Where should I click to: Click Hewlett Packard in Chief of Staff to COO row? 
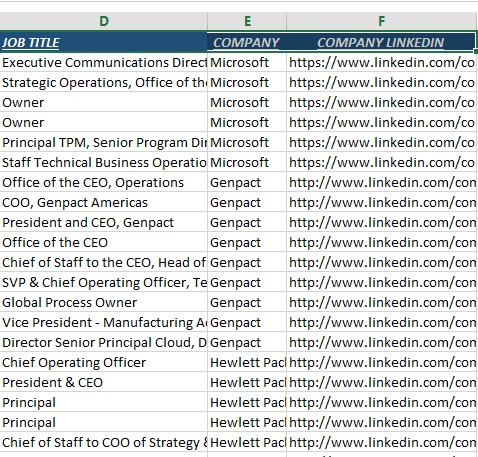[247, 442]
